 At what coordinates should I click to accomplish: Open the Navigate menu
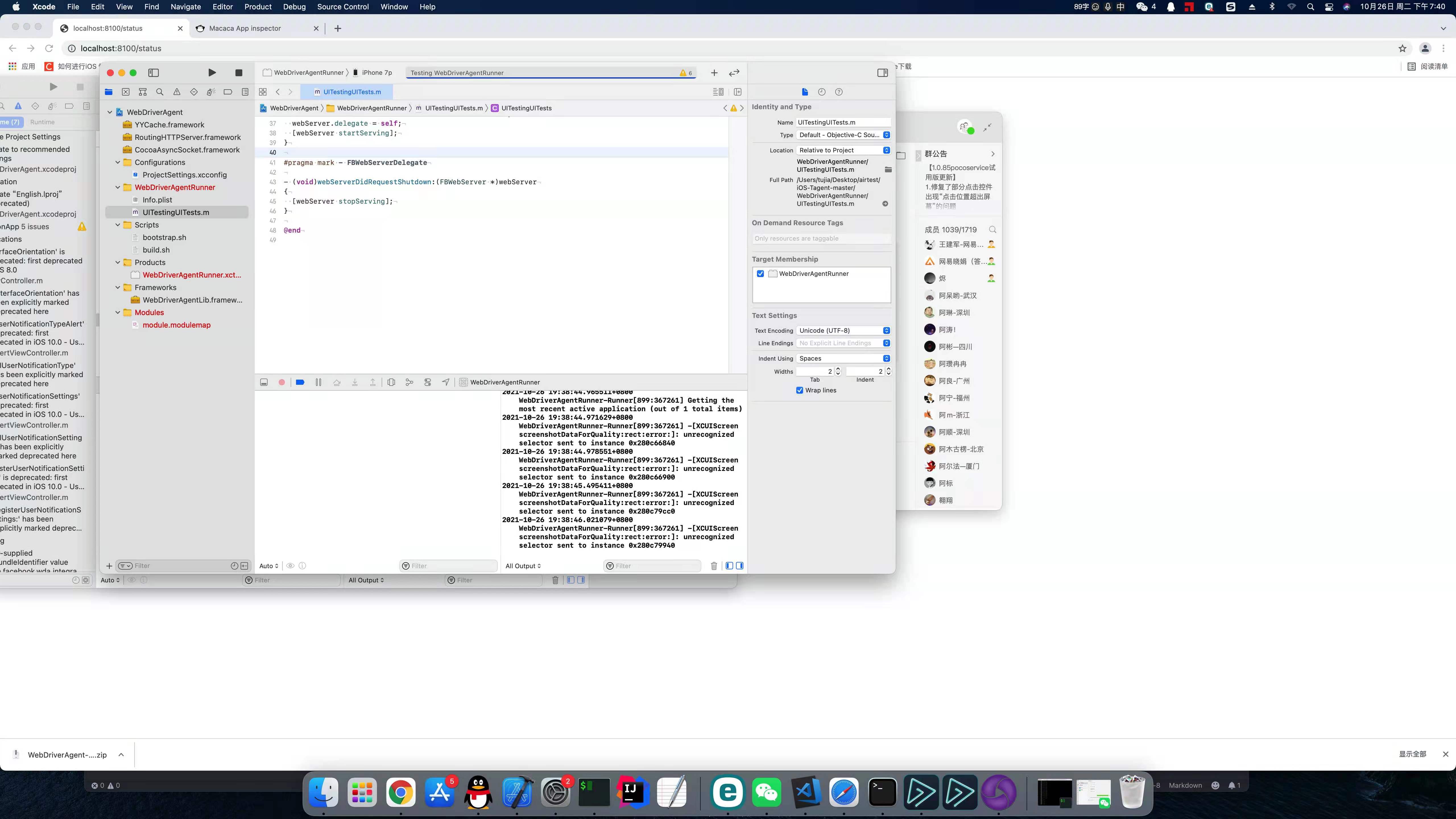click(x=185, y=7)
